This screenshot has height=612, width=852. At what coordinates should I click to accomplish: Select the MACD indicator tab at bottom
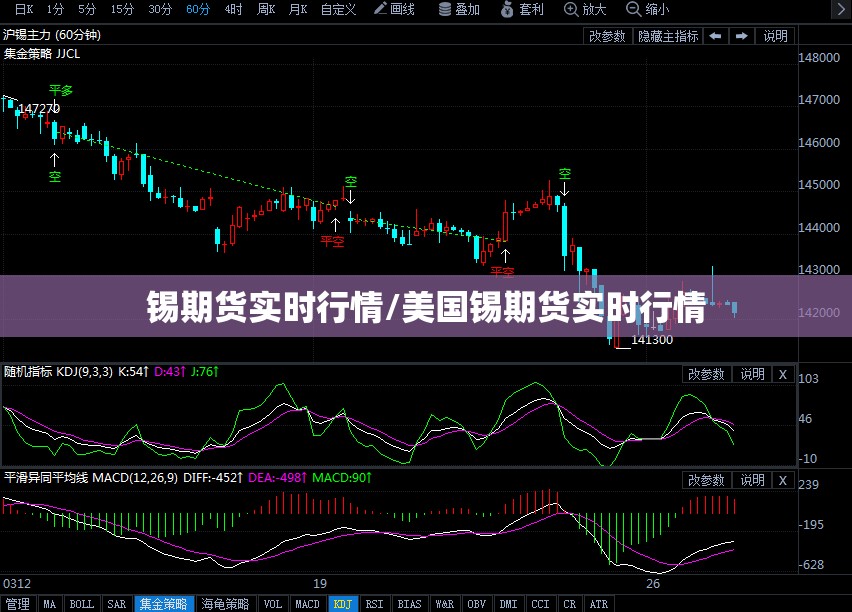307,604
